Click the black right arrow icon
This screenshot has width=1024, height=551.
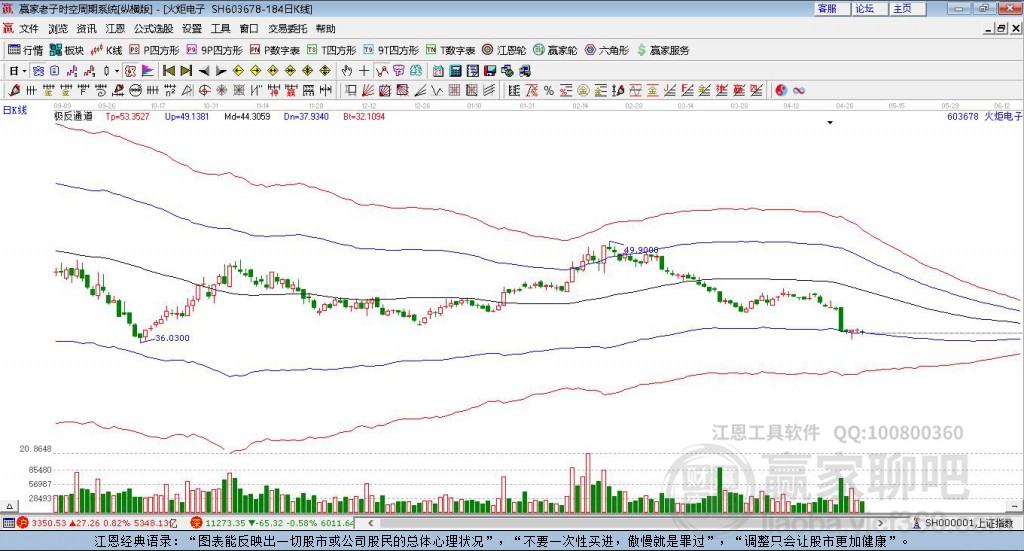[221, 71]
